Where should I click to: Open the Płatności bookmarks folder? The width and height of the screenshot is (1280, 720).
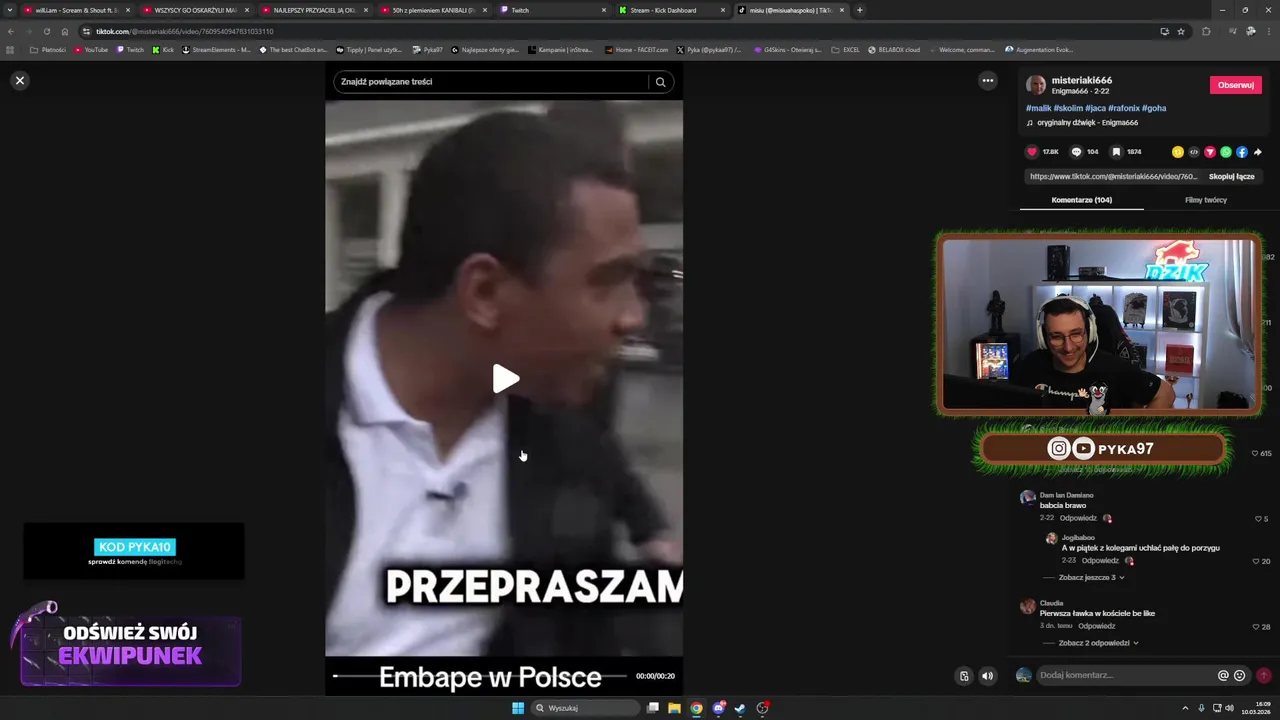pos(48,49)
